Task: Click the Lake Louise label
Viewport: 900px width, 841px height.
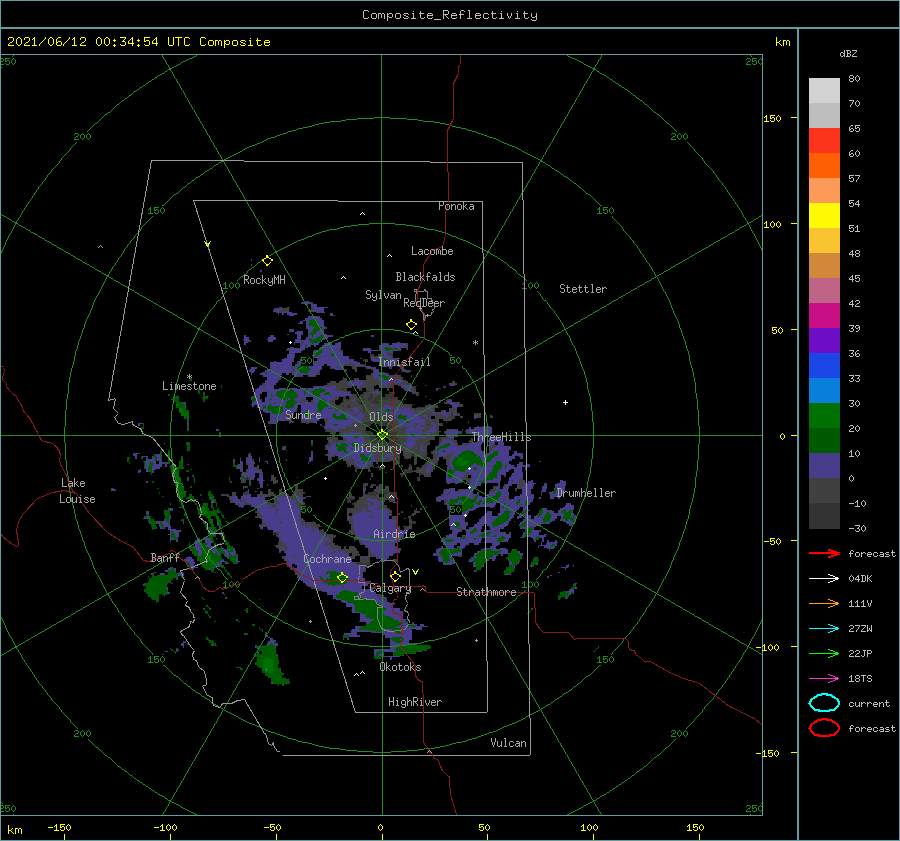Action: click(x=77, y=491)
